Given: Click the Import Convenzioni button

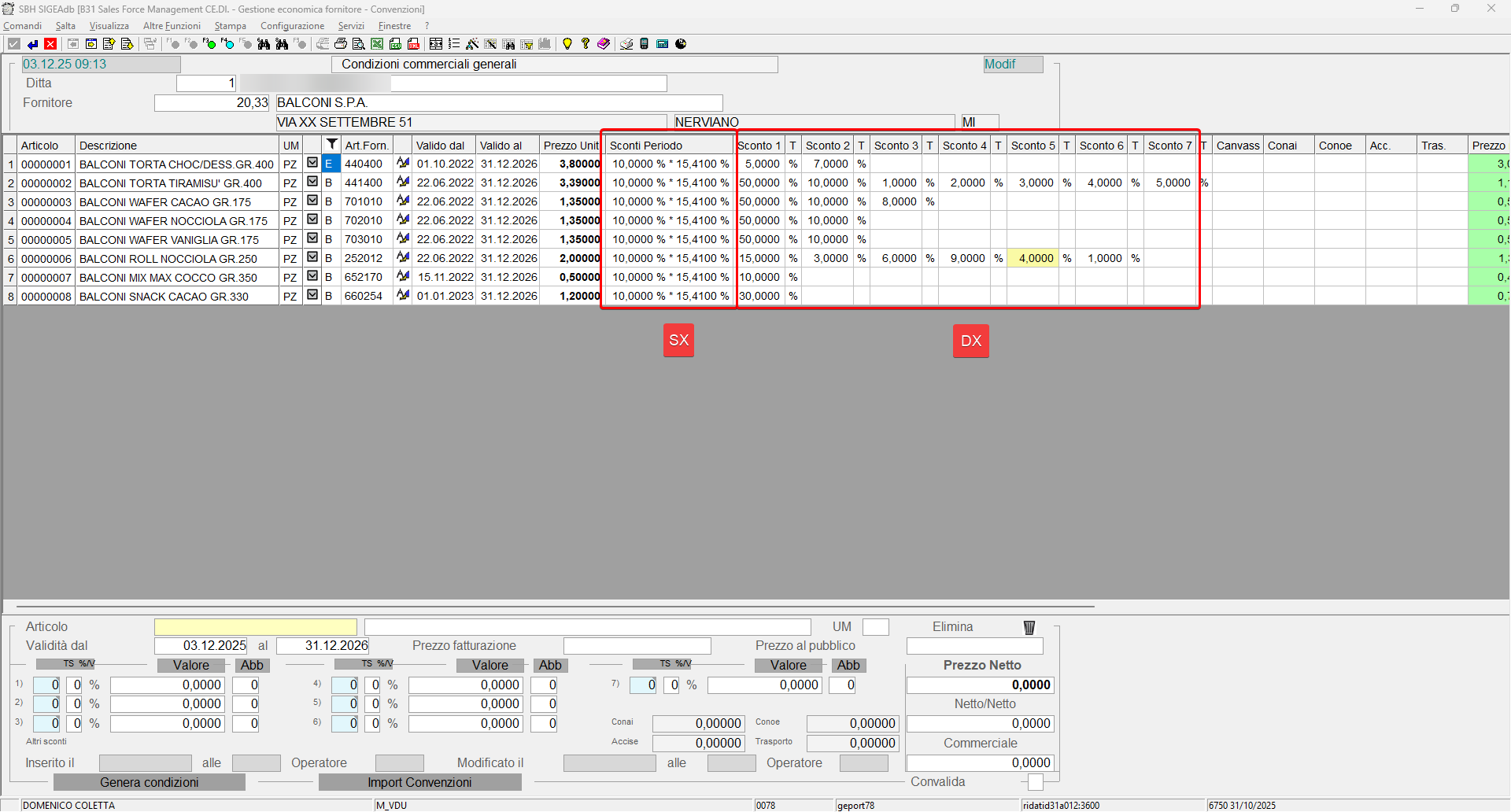Looking at the screenshot, I should (419, 782).
